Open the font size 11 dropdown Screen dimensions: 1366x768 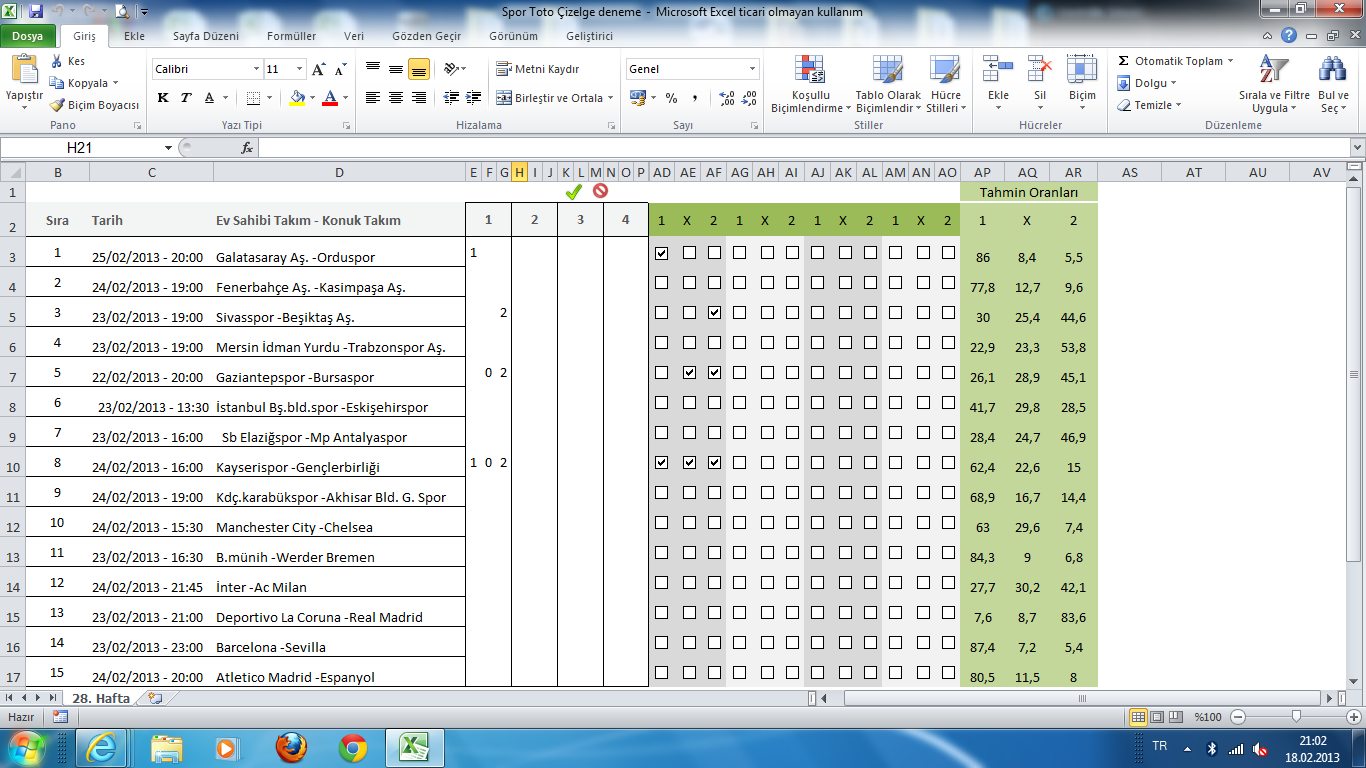pyautogui.click(x=299, y=69)
